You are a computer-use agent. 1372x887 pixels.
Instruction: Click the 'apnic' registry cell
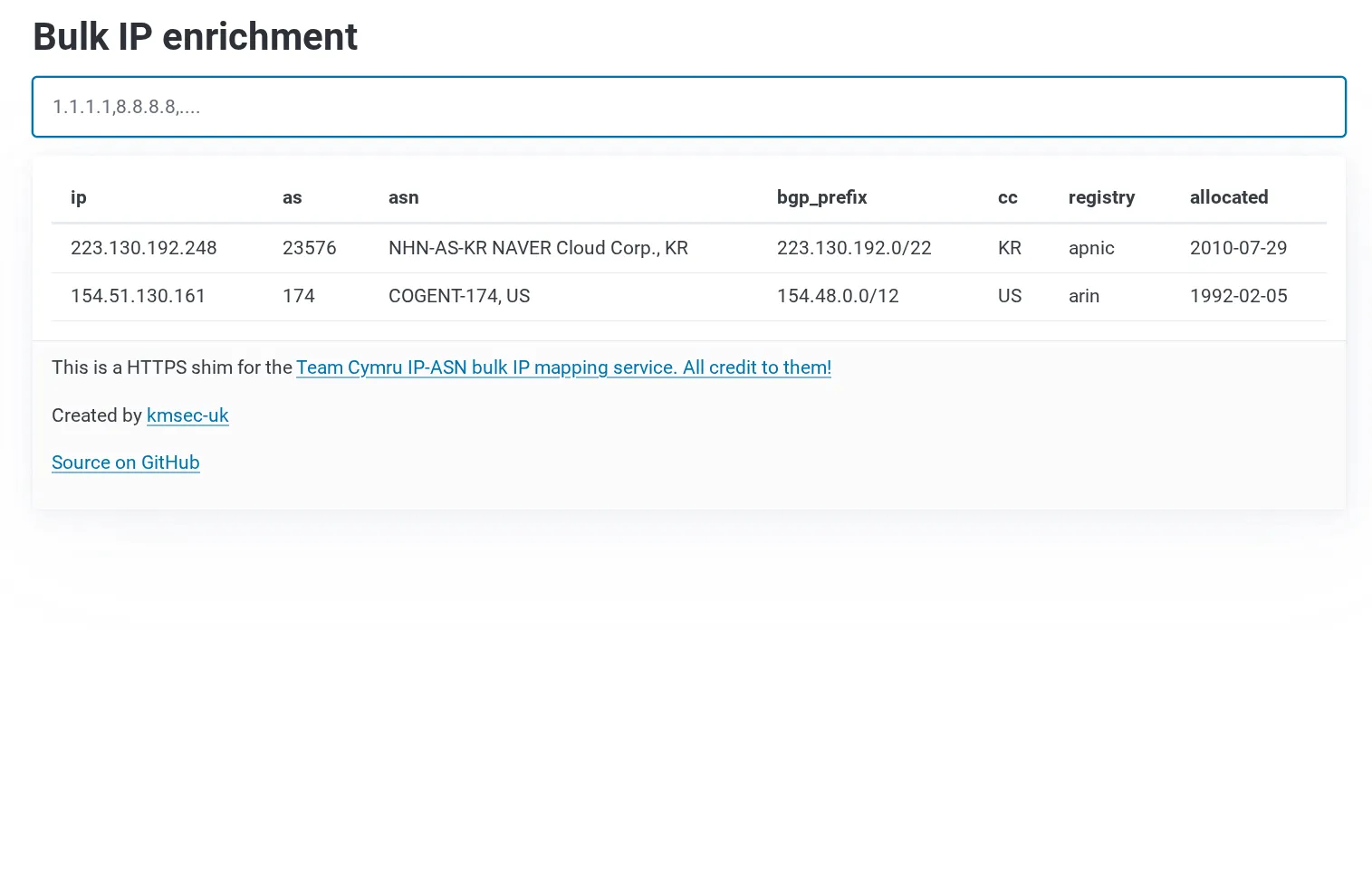(1090, 248)
